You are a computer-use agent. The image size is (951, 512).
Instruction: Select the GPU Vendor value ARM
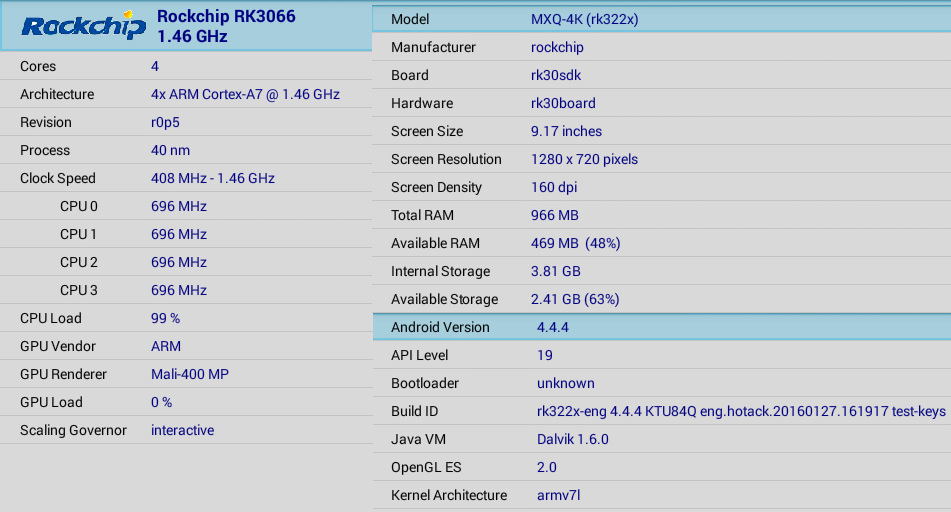point(166,346)
